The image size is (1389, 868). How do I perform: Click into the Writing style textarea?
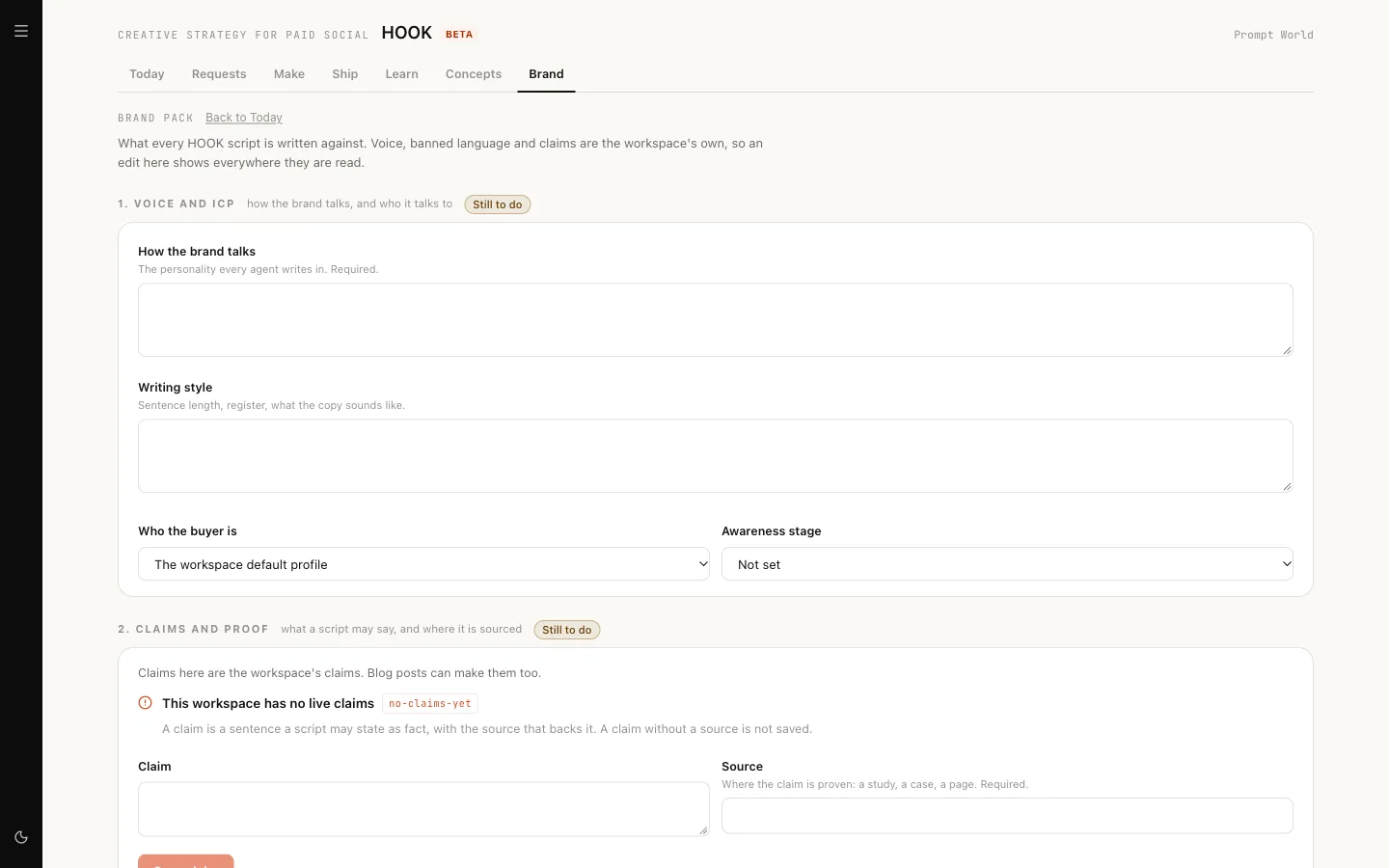716,456
